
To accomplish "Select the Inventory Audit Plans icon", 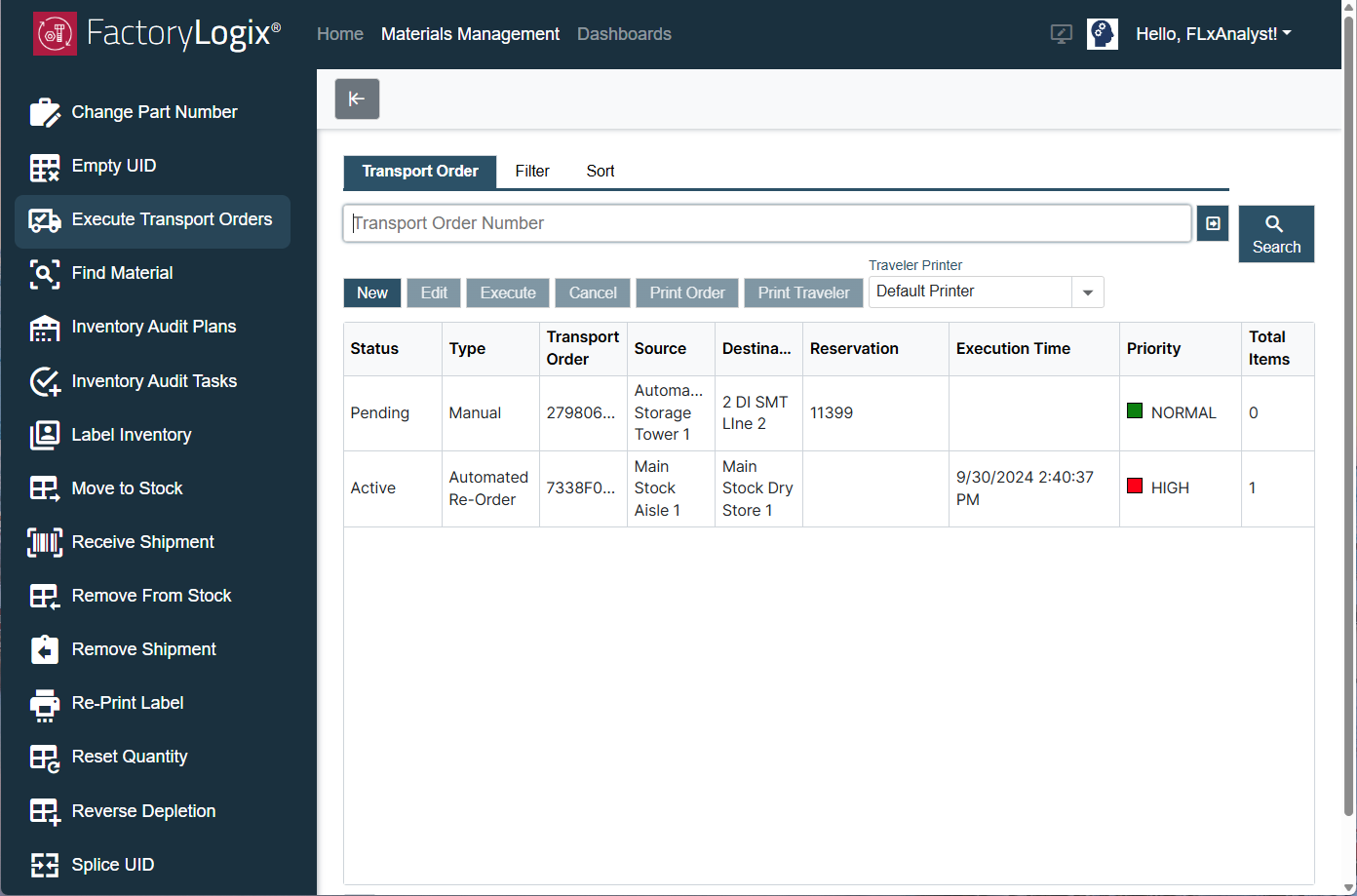I will click(44, 328).
